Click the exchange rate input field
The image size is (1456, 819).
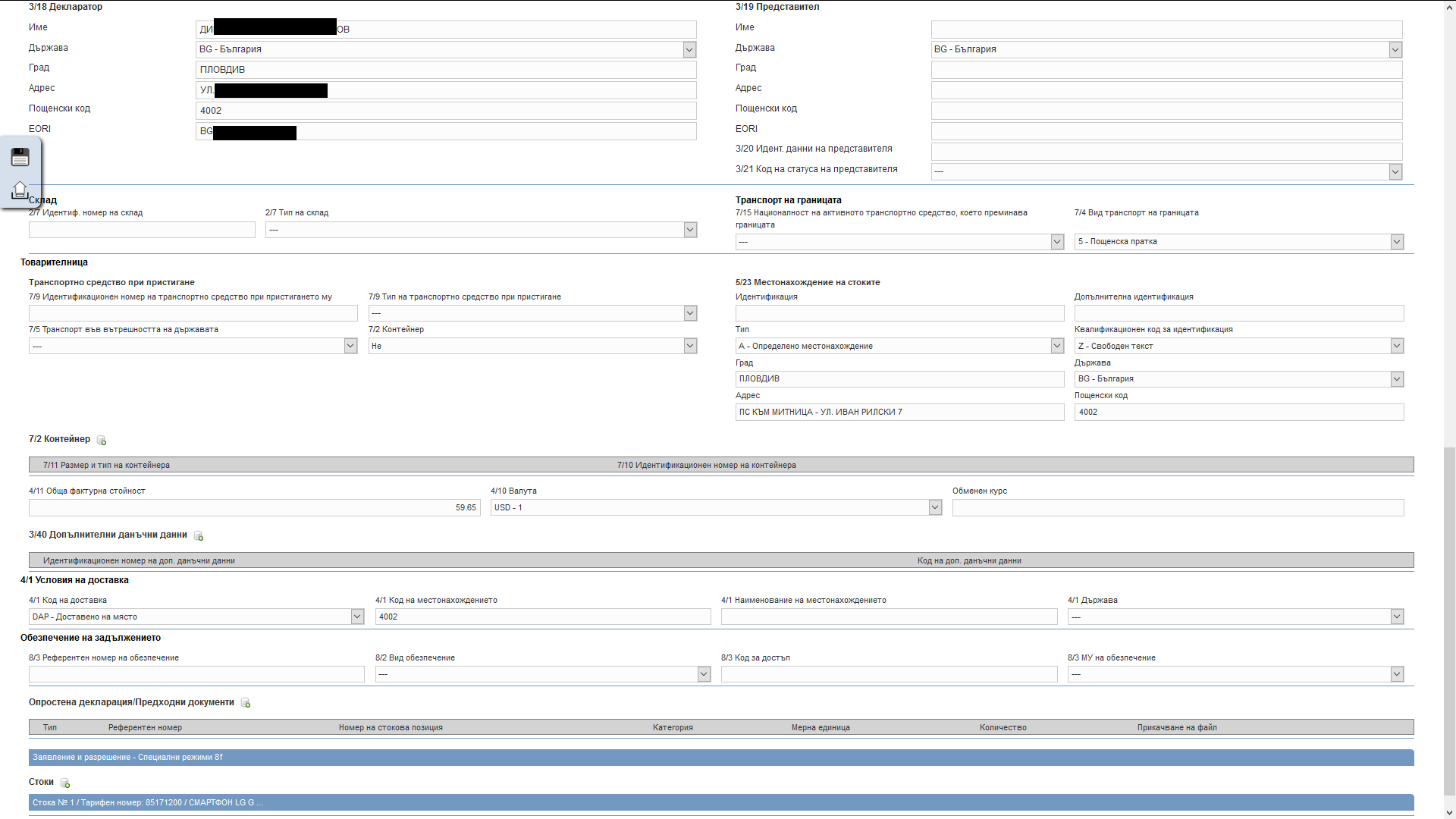(x=1177, y=507)
